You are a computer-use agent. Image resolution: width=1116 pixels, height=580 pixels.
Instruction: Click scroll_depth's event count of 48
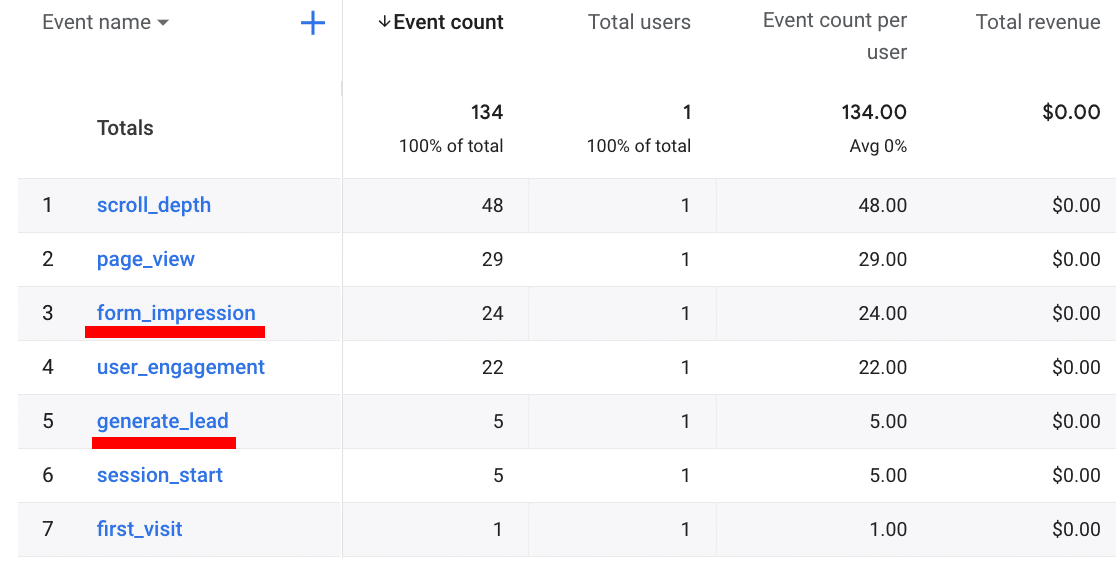(x=492, y=205)
